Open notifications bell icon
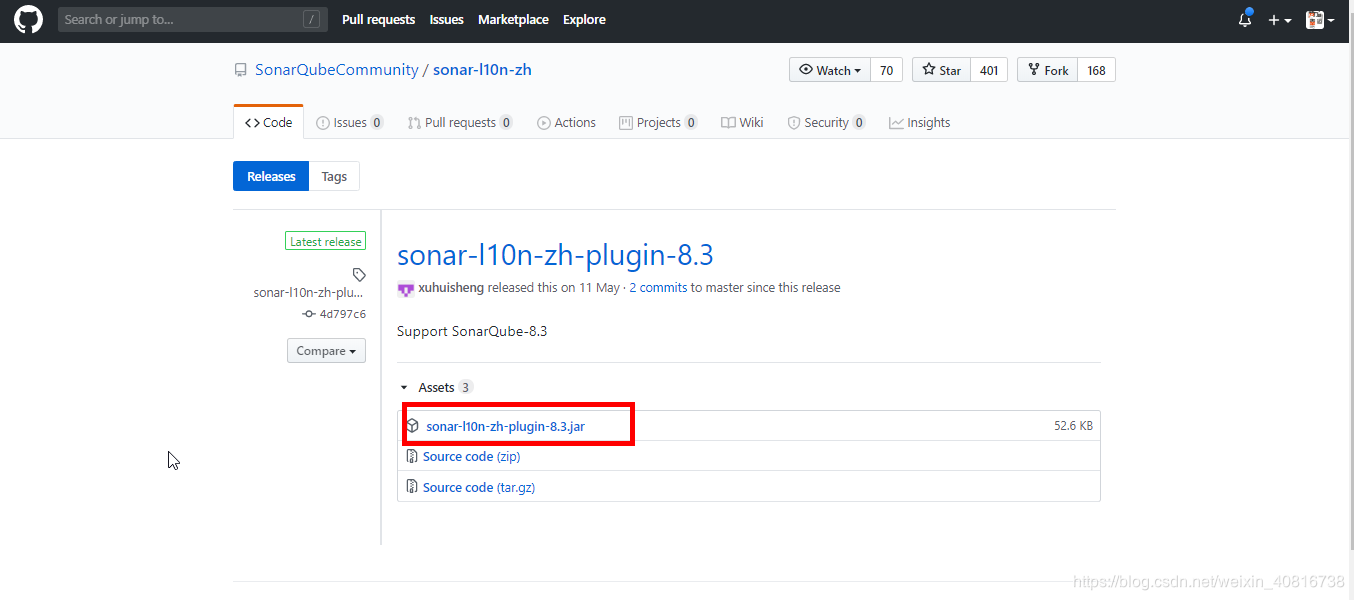Image resolution: width=1354 pixels, height=600 pixels. pos(1245,19)
